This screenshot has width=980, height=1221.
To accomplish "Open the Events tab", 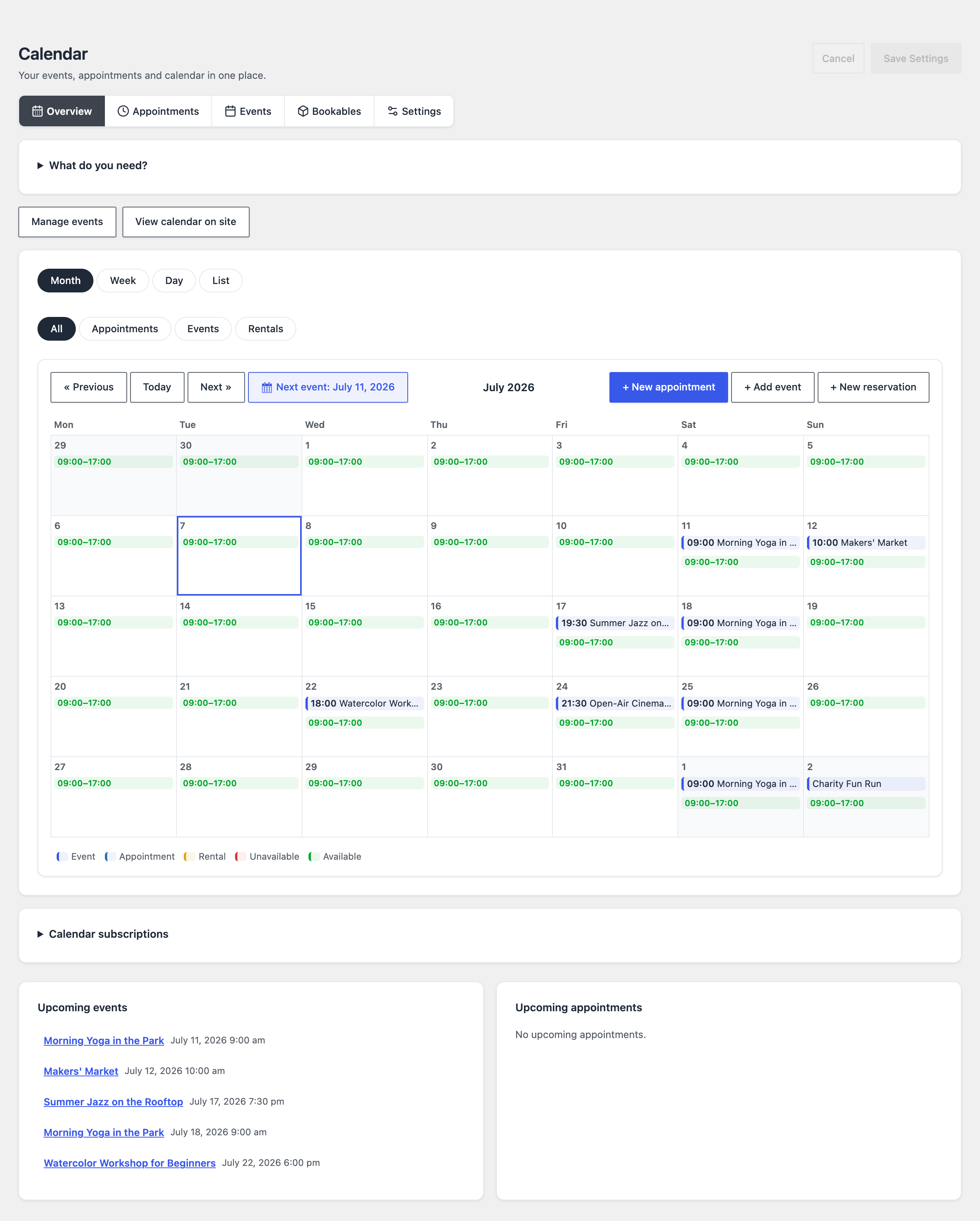I will click(x=248, y=111).
